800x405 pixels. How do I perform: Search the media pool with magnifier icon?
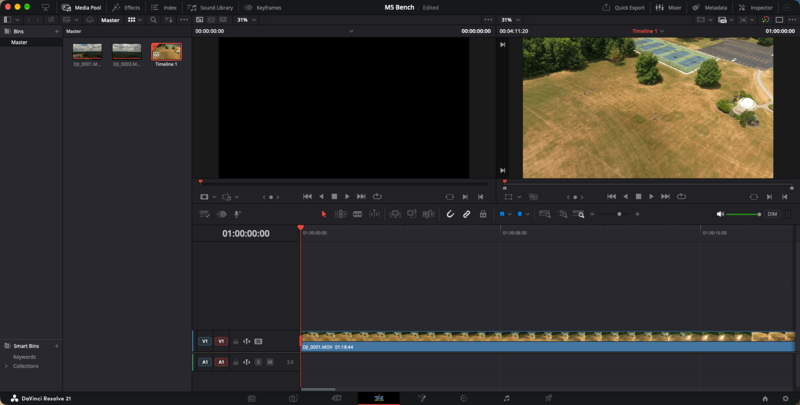pos(153,20)
